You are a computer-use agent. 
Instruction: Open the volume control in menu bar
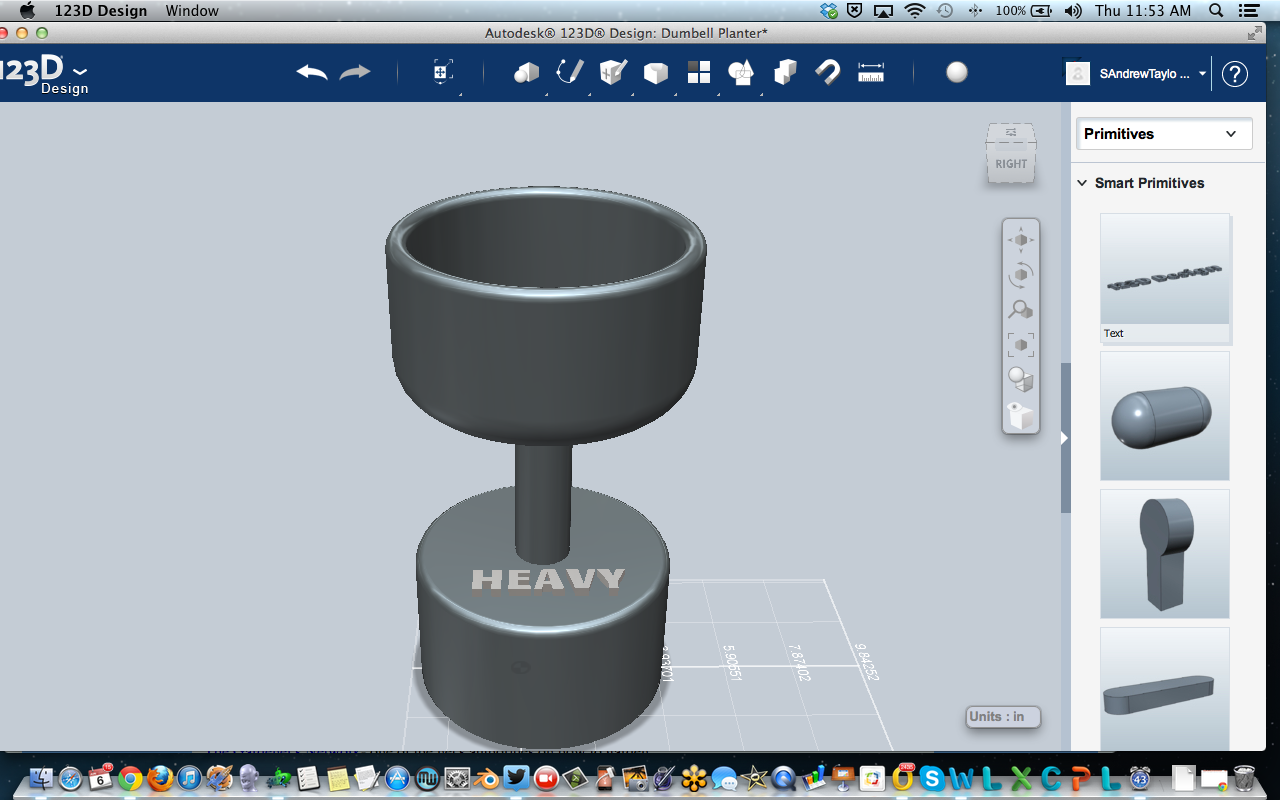[1073, 11]
